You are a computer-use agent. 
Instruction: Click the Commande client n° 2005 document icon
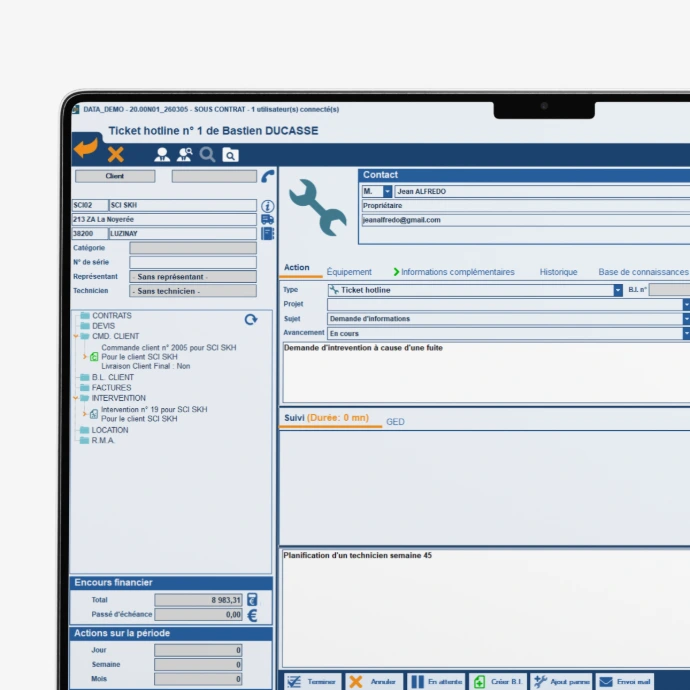pyautogui.click(x=94, y=357)
